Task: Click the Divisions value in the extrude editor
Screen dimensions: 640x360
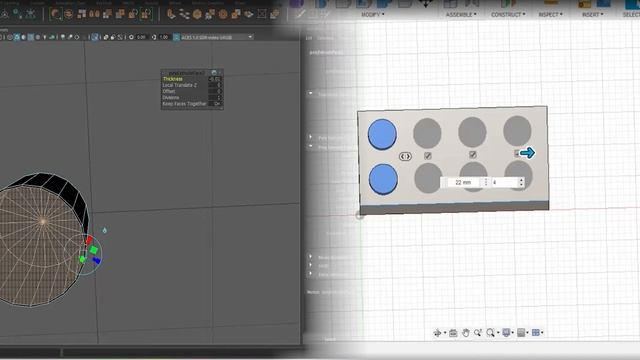Action: click(x=215, y=98)
